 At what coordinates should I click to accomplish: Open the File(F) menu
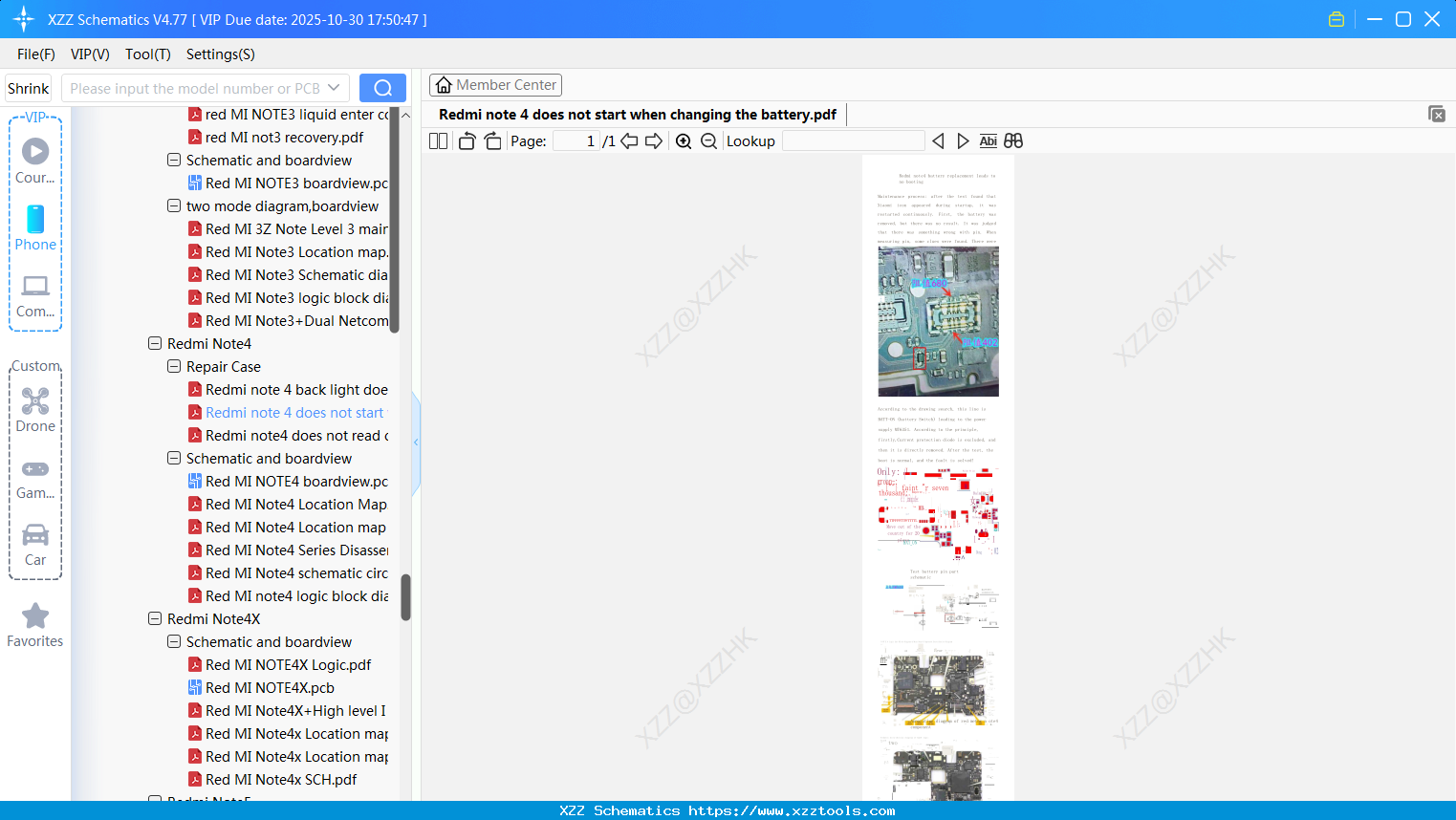pos(36,54)
